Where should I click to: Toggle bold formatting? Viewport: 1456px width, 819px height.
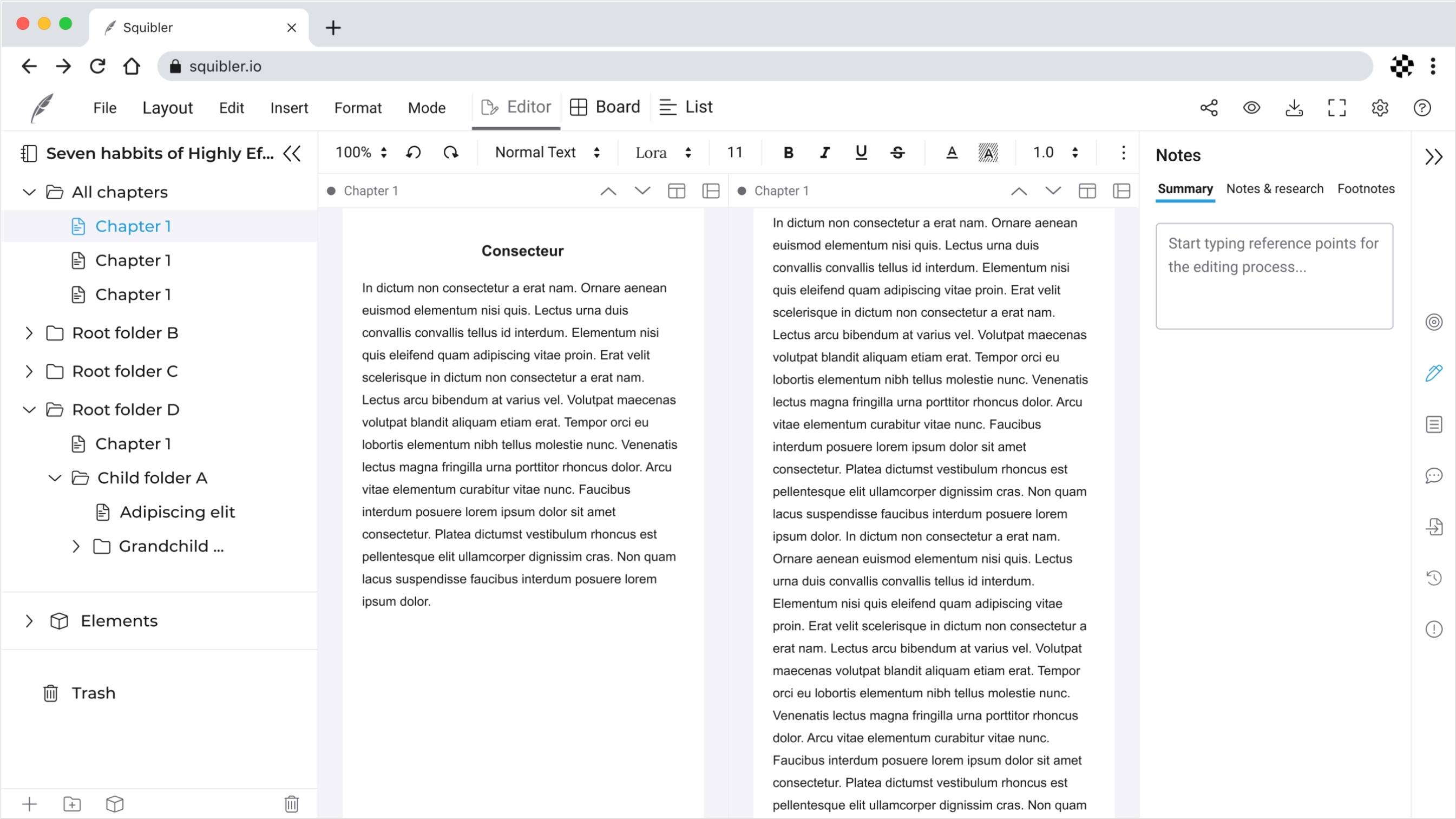point(789,152)
